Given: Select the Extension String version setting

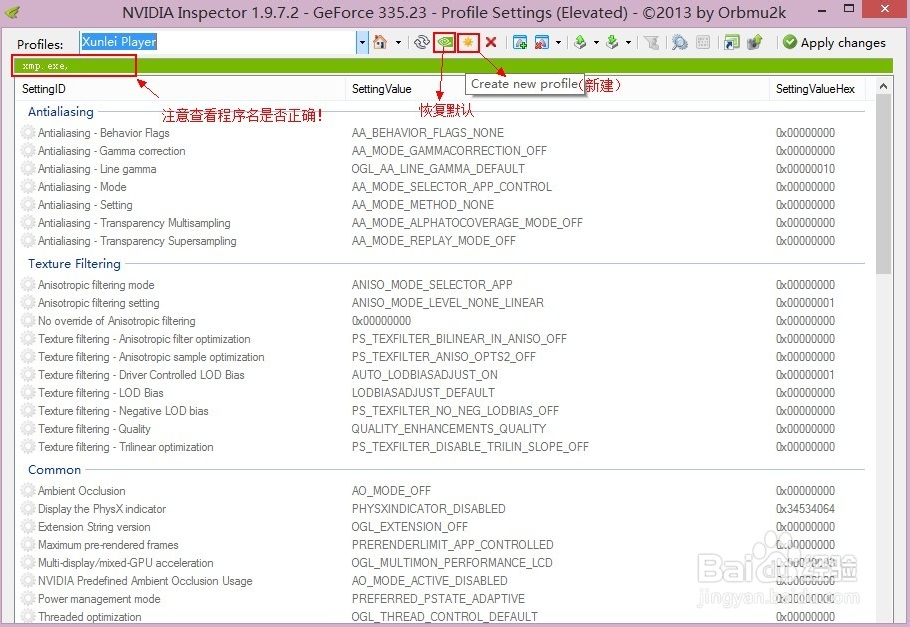Looking at the screenshot, I should [94, 527].
